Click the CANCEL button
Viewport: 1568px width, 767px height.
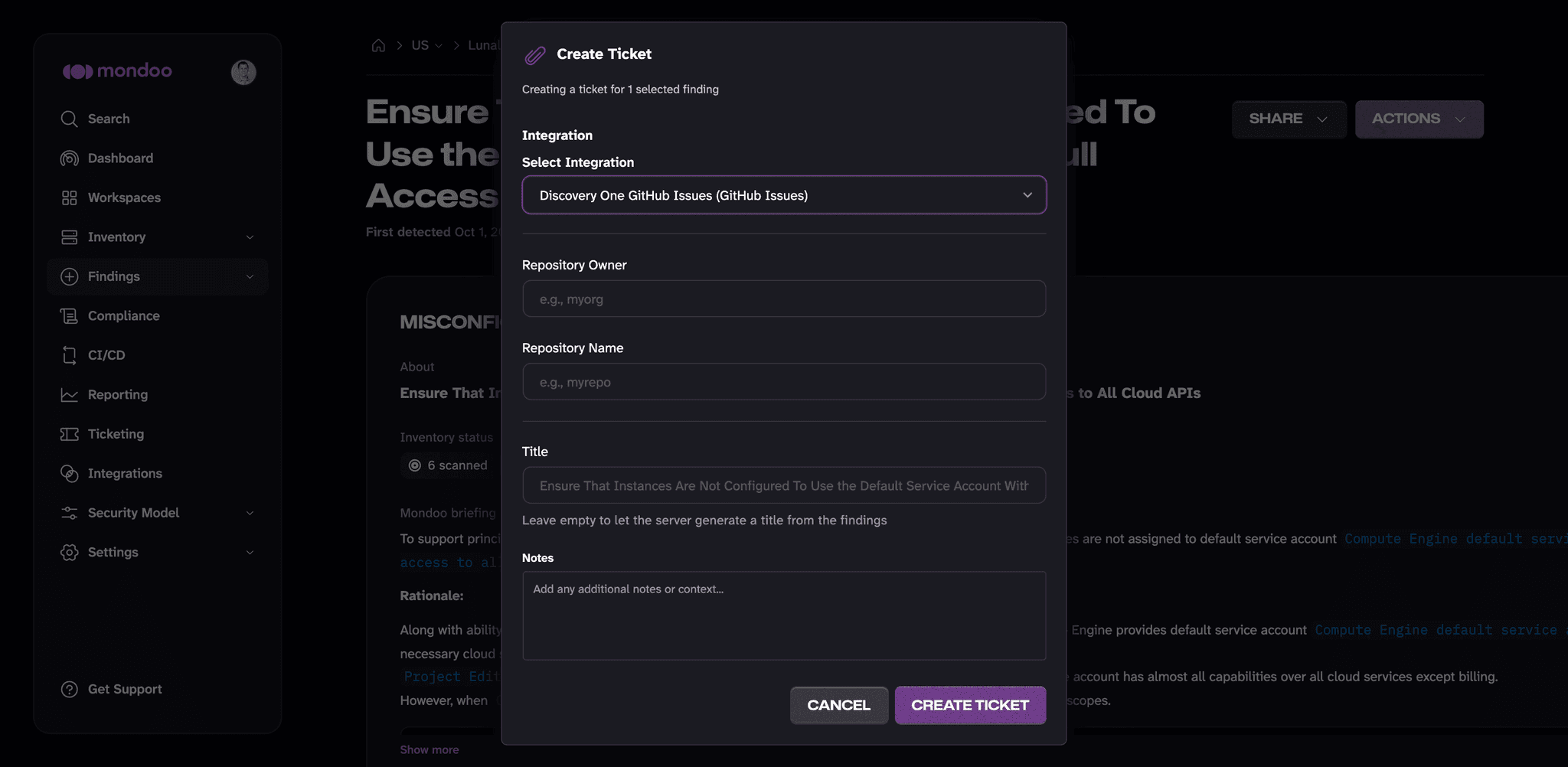[x=839, y=705]
